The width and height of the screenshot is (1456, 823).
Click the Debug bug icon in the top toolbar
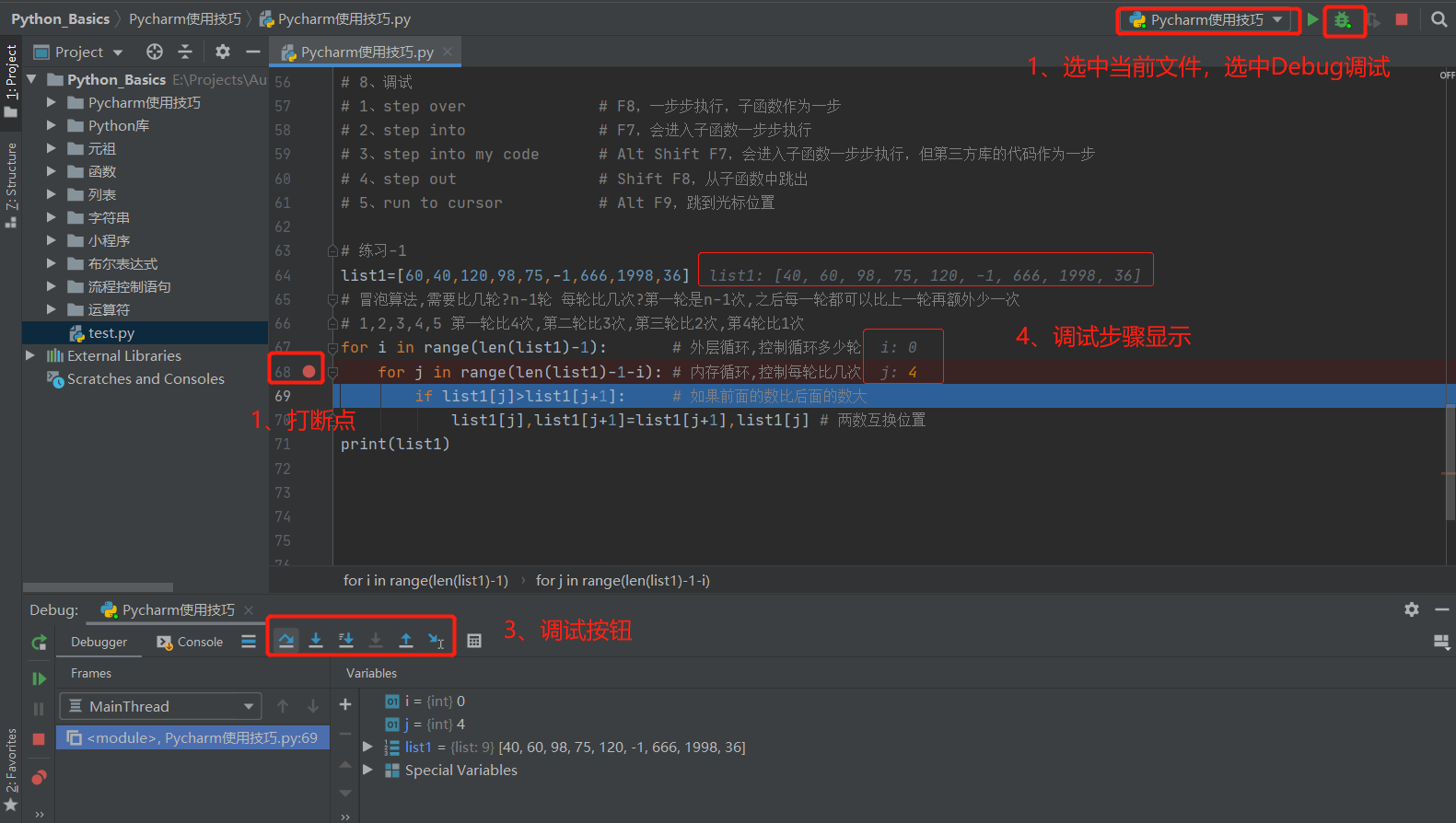click(x=1343, y=19)
